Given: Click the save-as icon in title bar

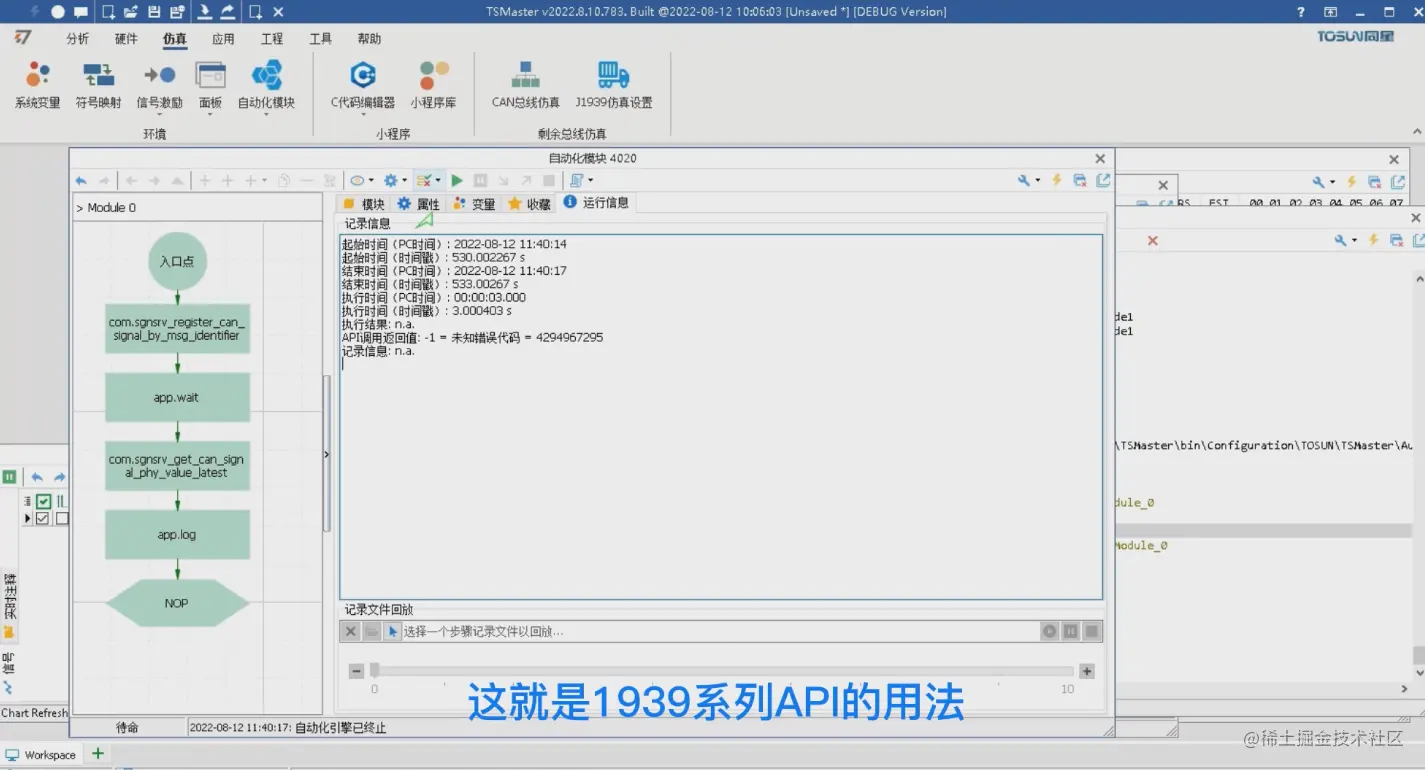Looking at the screenshot, I should [177, 12].
